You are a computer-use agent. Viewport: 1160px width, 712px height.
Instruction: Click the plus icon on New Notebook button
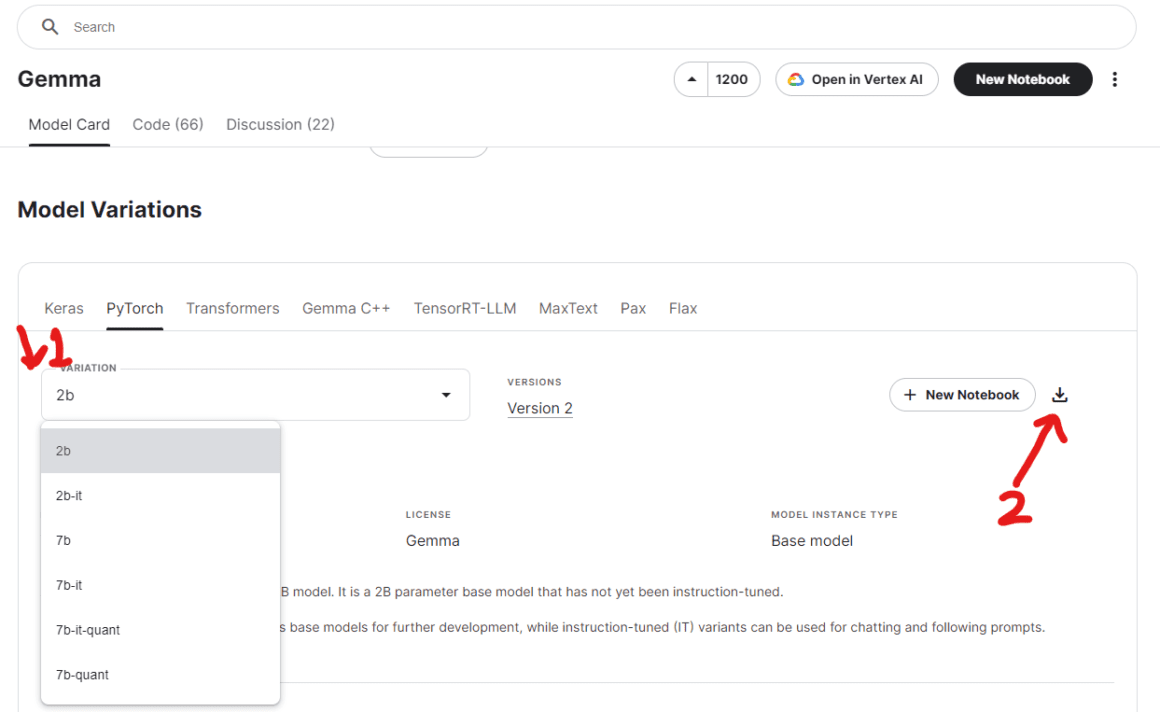tap(910, 394)
